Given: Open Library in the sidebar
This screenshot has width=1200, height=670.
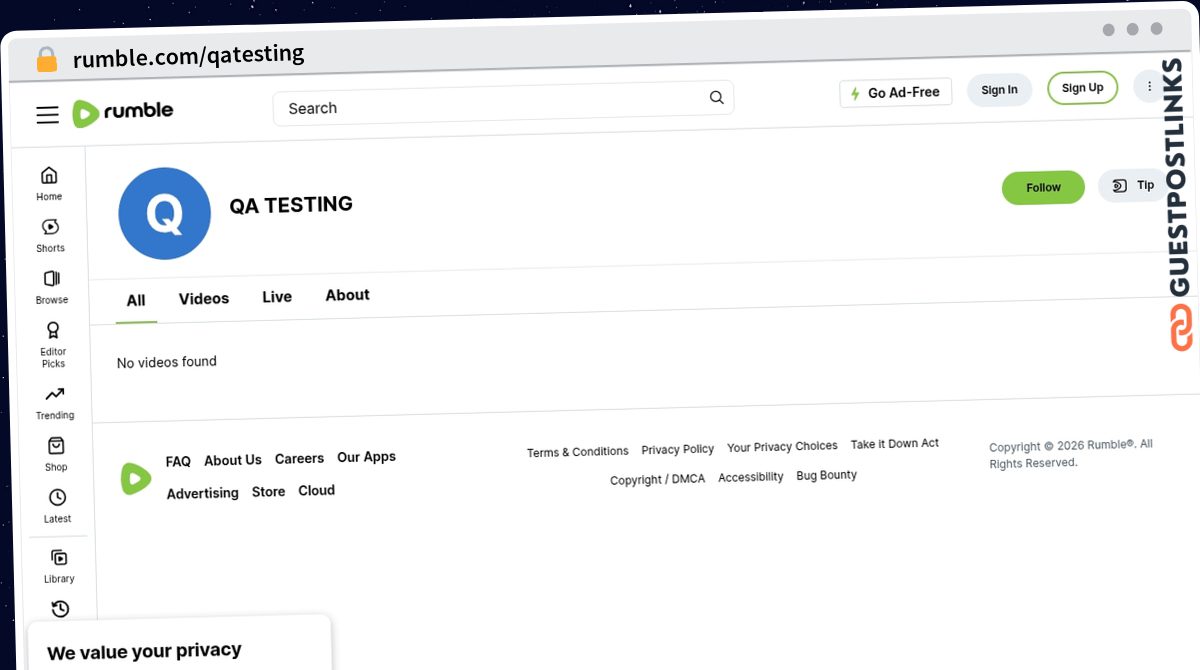Looking at the screenshot, I should (x=59, y=567).
